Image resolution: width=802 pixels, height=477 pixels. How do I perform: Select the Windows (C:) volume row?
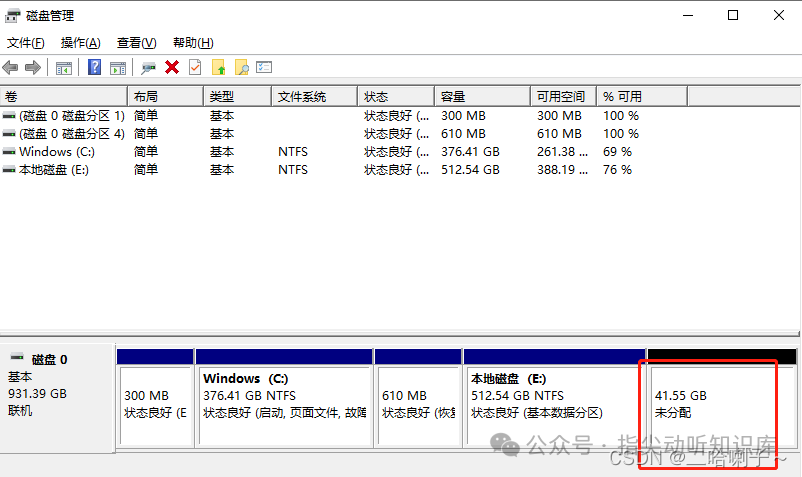[344, 152]
